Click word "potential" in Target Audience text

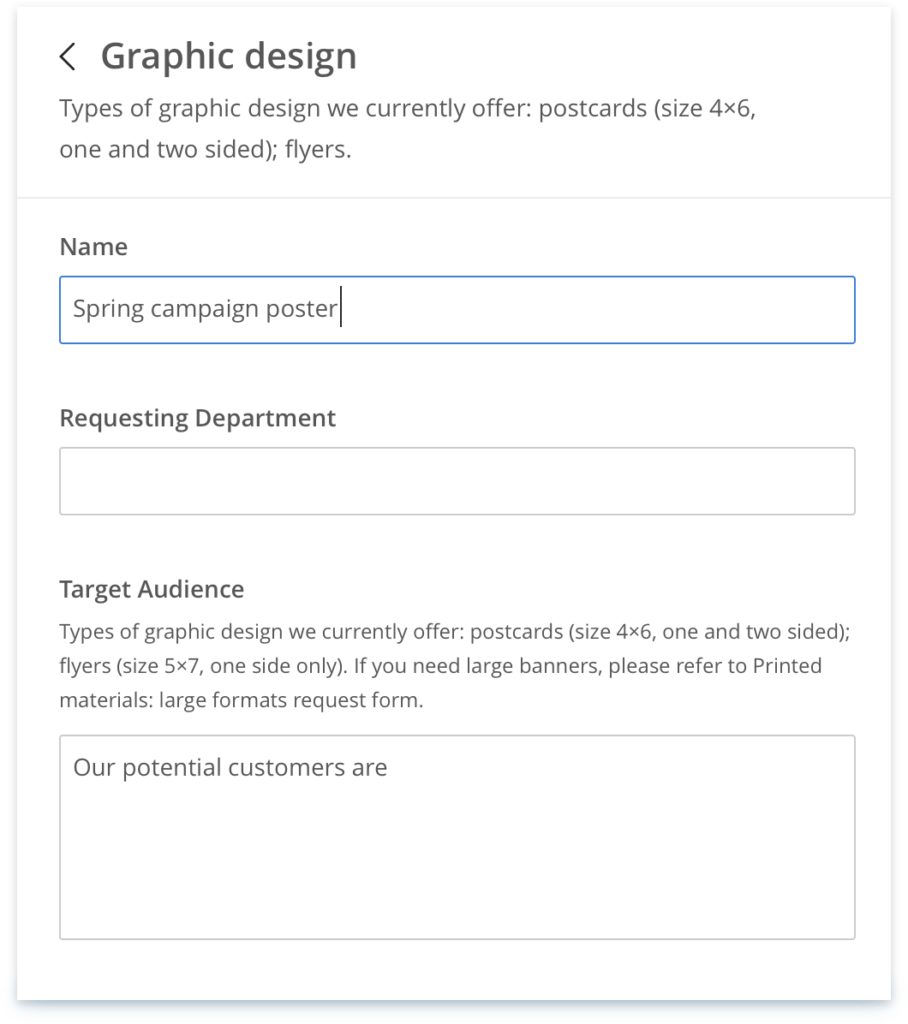(x=171, y=768)
